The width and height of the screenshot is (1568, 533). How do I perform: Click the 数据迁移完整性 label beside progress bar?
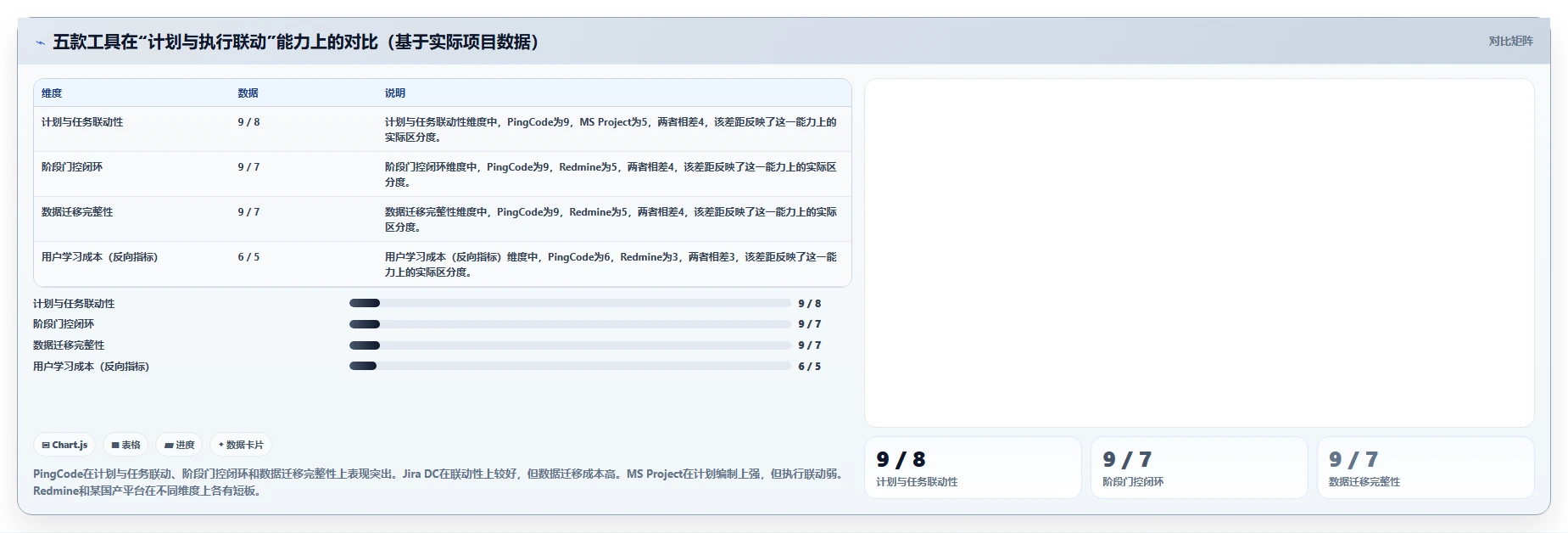pos(69,345)
